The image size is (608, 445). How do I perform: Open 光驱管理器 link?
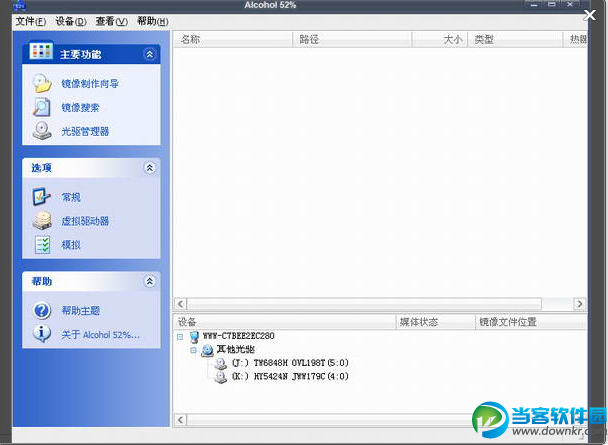click(85, 131)
